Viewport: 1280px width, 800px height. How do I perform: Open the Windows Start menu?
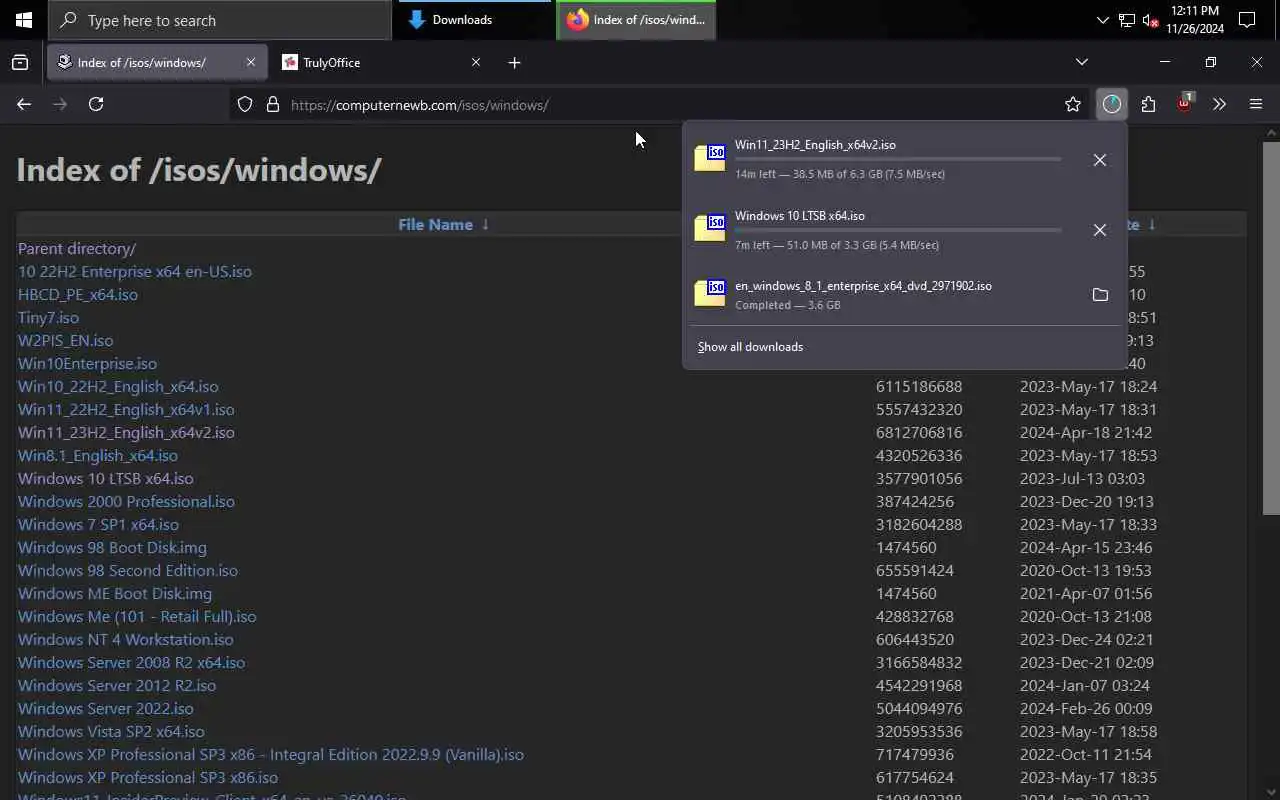[x=23, y=20]
